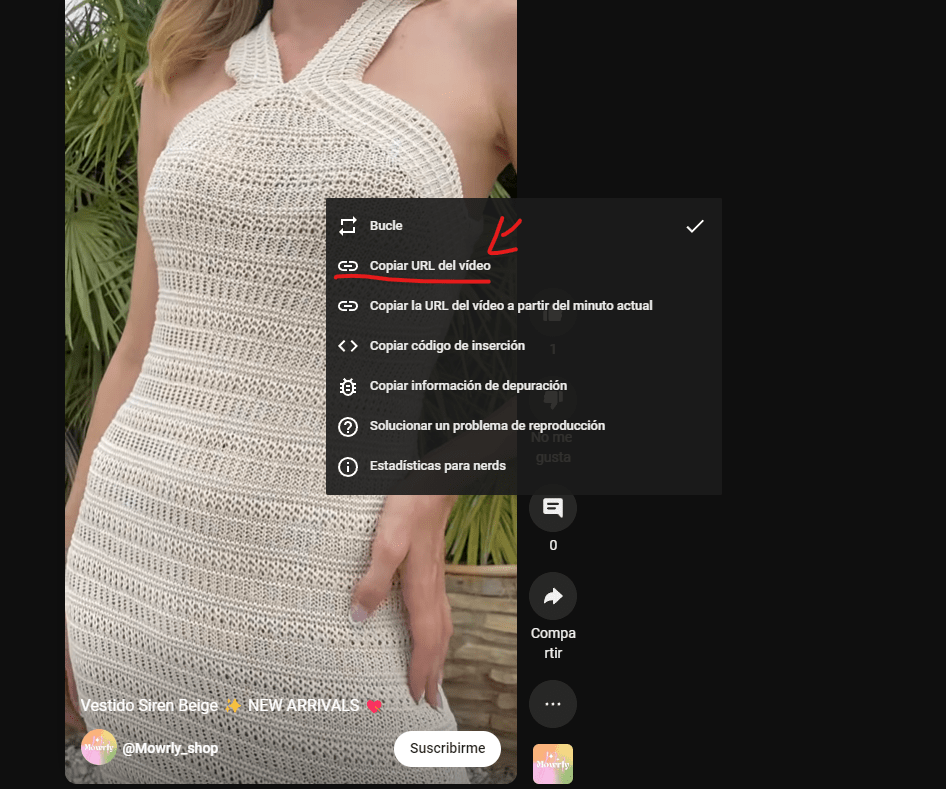Click the debug bug icon
Viewport: 946px width, 789px height.
pos(348,386)
